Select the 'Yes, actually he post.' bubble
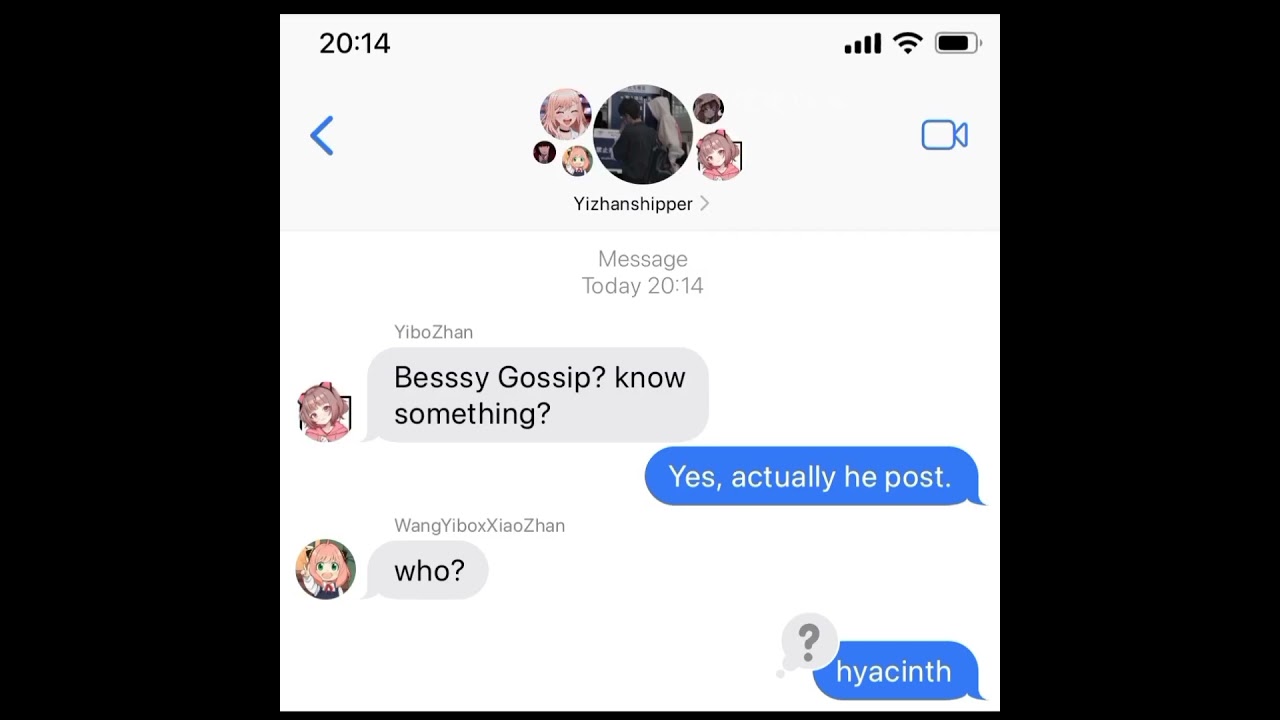1280x720 pixels. (x=811, y=476)
